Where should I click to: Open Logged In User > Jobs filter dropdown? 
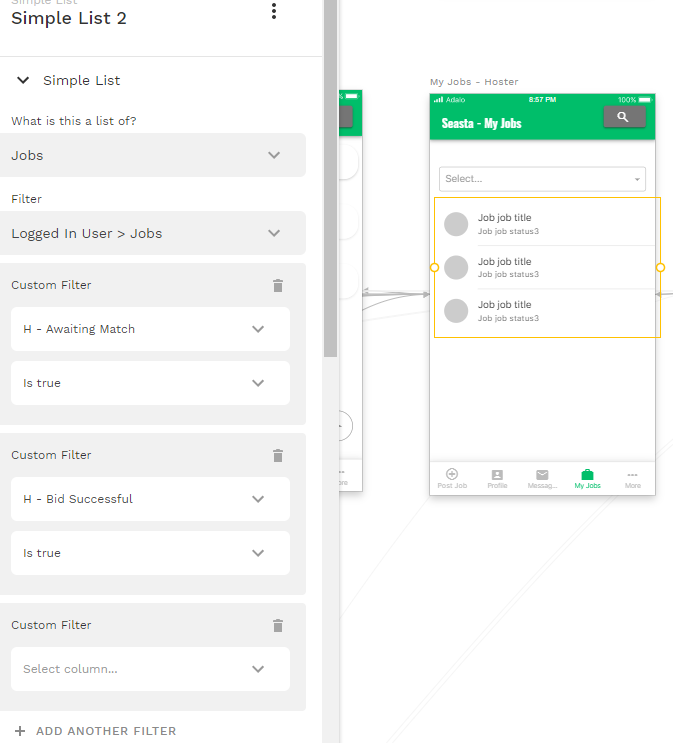click(153, 233)
